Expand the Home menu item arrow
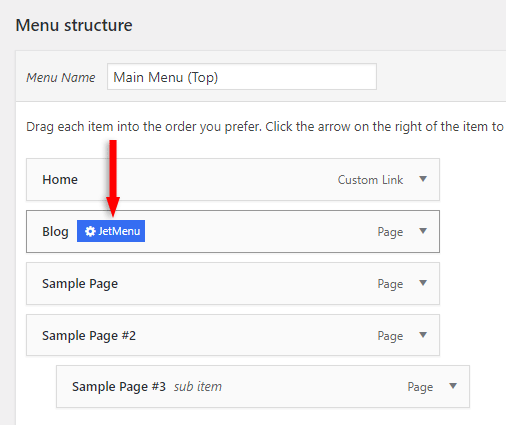 (x=423, y=179)
